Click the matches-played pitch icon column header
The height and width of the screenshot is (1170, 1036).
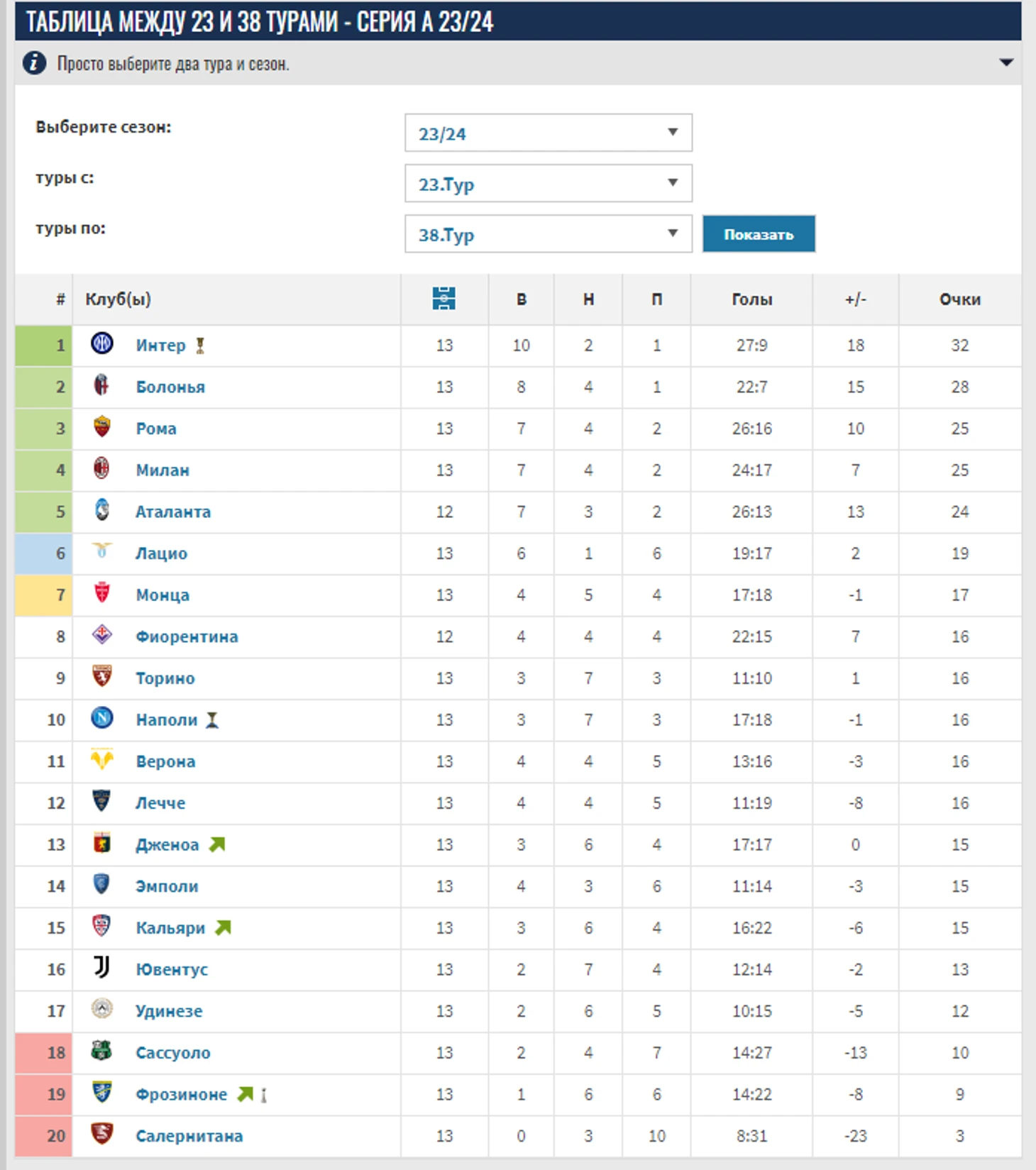click(444, 299)
